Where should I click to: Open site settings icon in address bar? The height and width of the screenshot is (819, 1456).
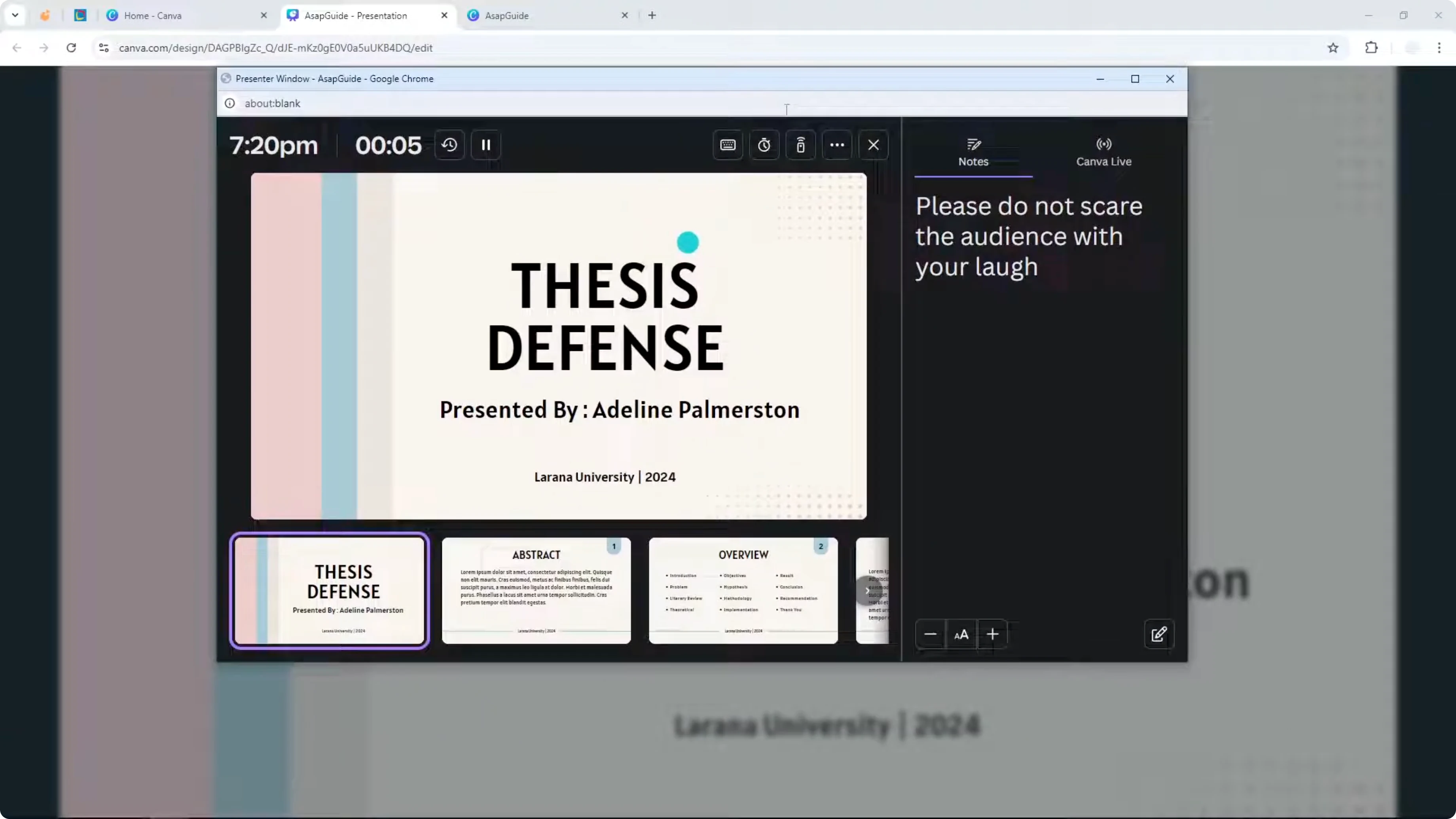click(x=103, y=48)
